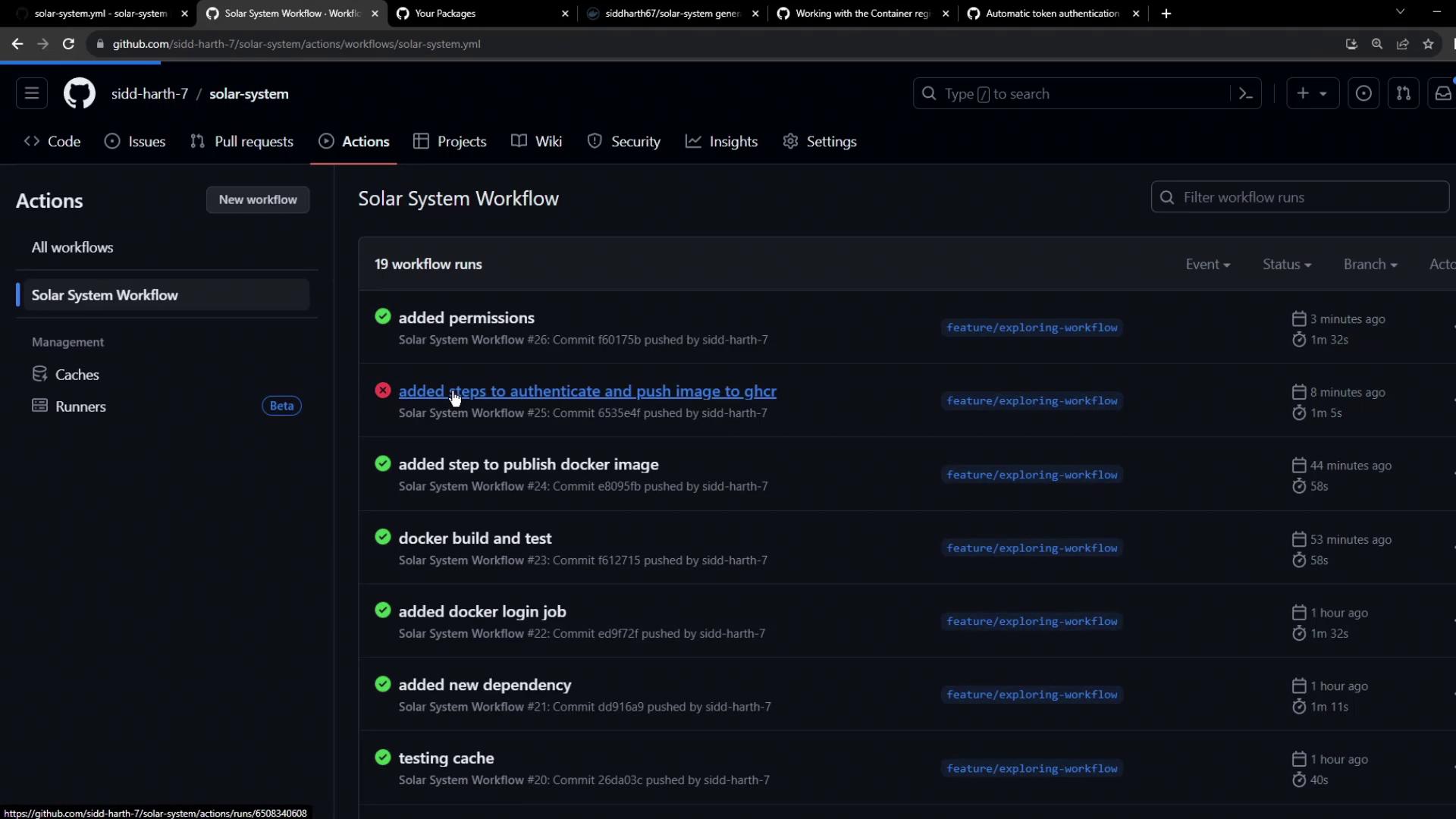Open Caches under Management

coord(77,375)
